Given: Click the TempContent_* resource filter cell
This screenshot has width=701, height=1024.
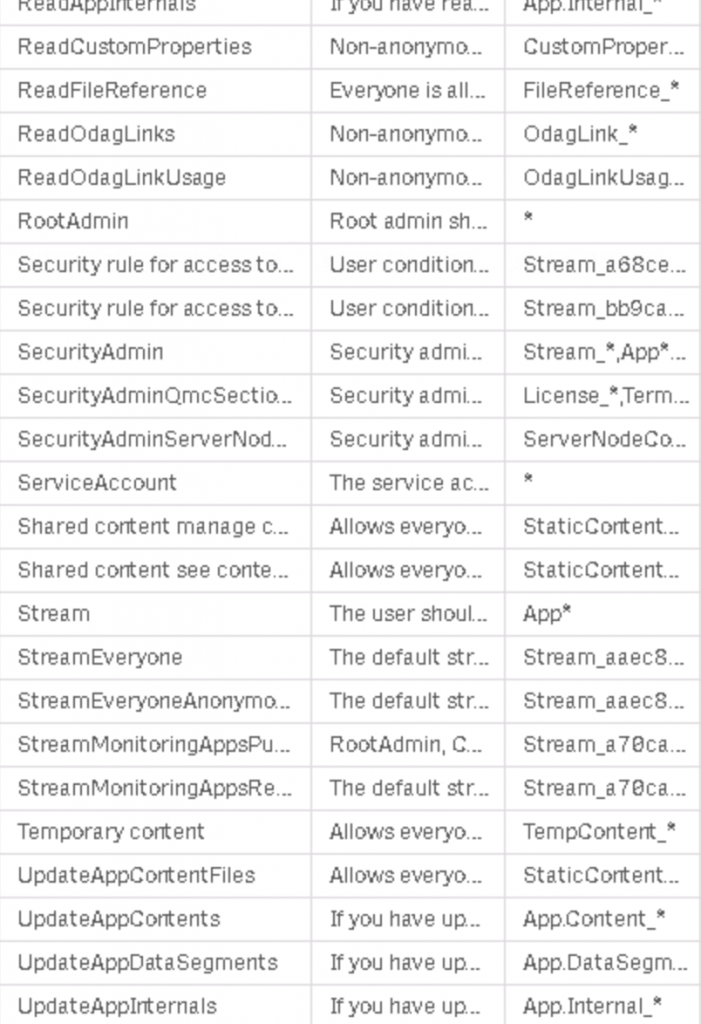Looking at the screenshot, I should click(x=599, y=832).
